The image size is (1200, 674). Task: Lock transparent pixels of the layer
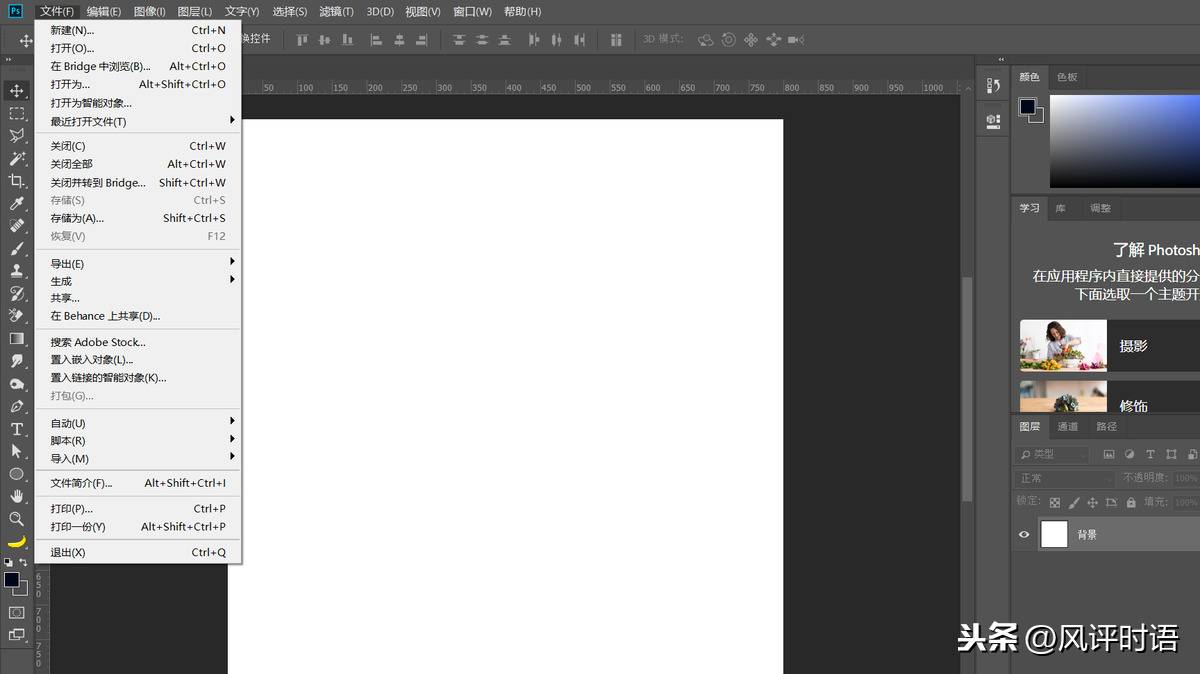[x=1054, y=502]
